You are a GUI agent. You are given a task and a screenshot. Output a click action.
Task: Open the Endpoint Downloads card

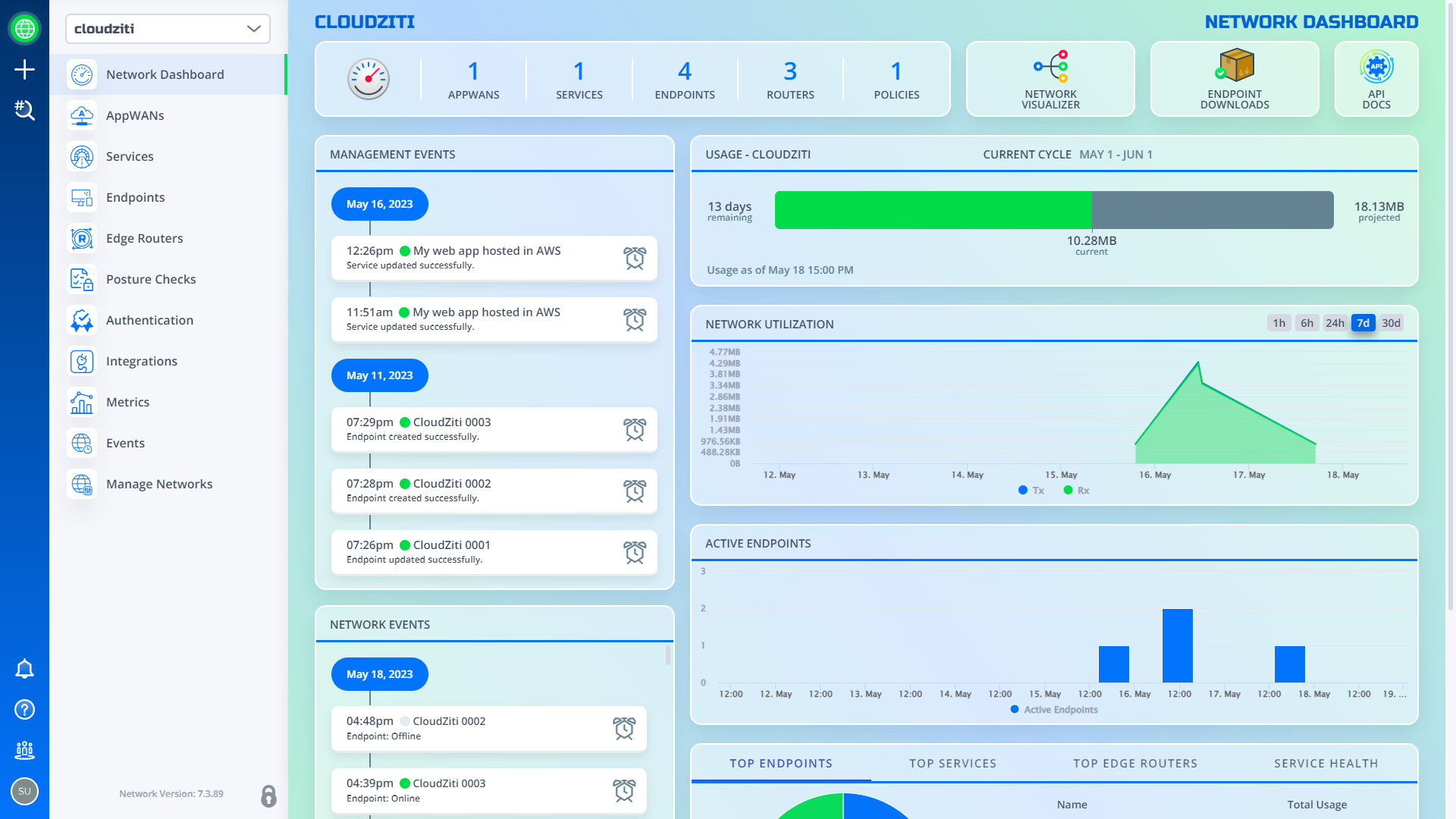coord(1235,79)
